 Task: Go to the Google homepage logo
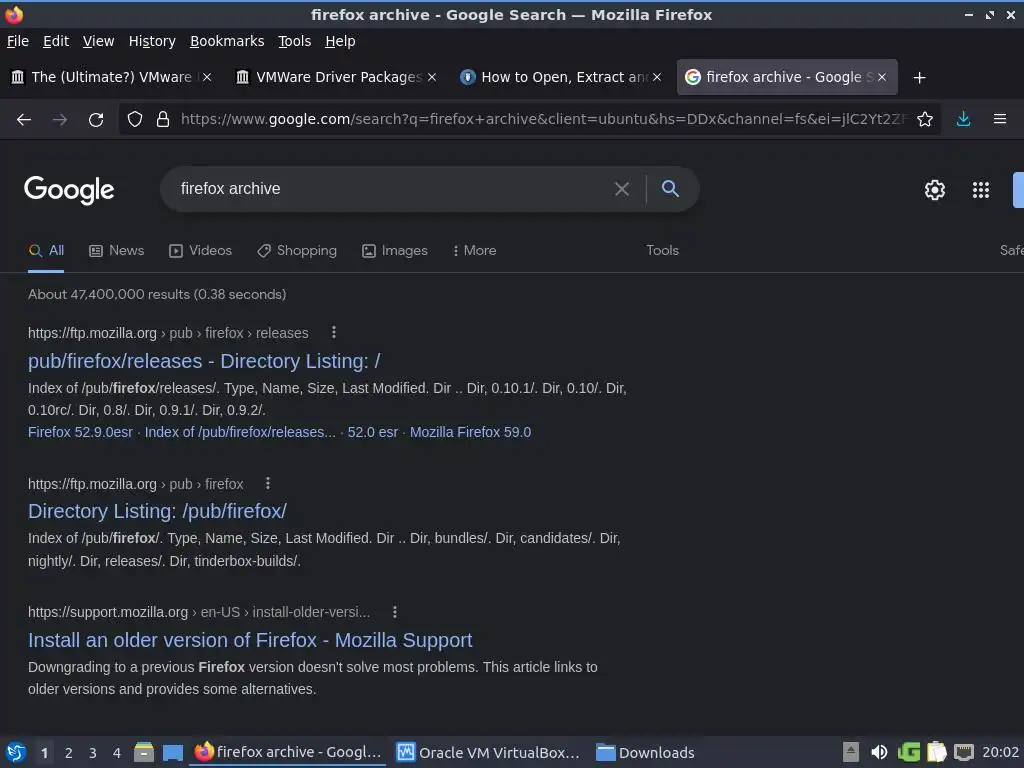[x=69, y=190]
